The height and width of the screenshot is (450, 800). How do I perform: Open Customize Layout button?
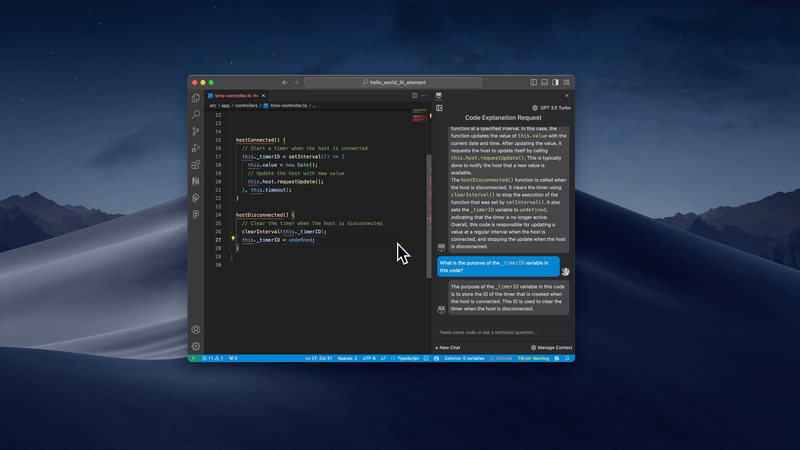click(x=566, y=82)
